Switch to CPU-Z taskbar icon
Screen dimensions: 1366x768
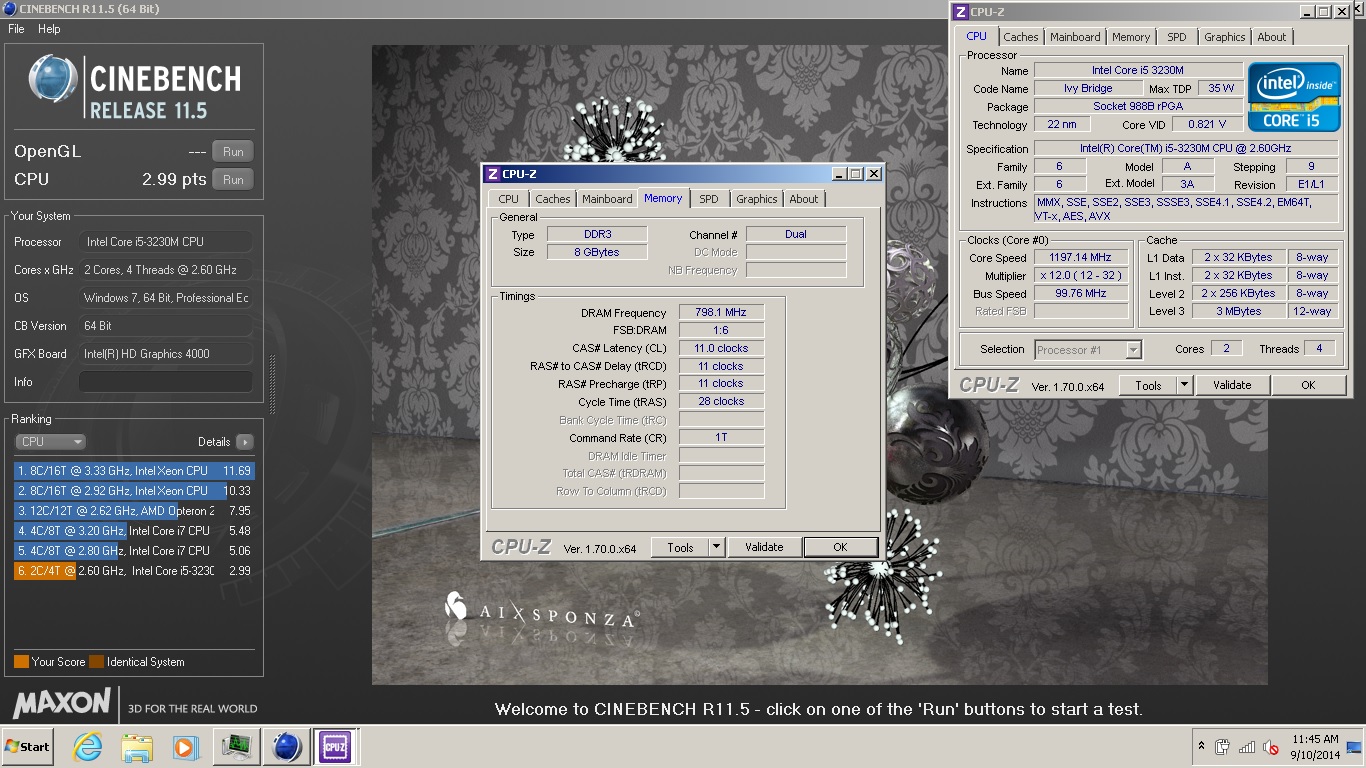click(335, 747)
